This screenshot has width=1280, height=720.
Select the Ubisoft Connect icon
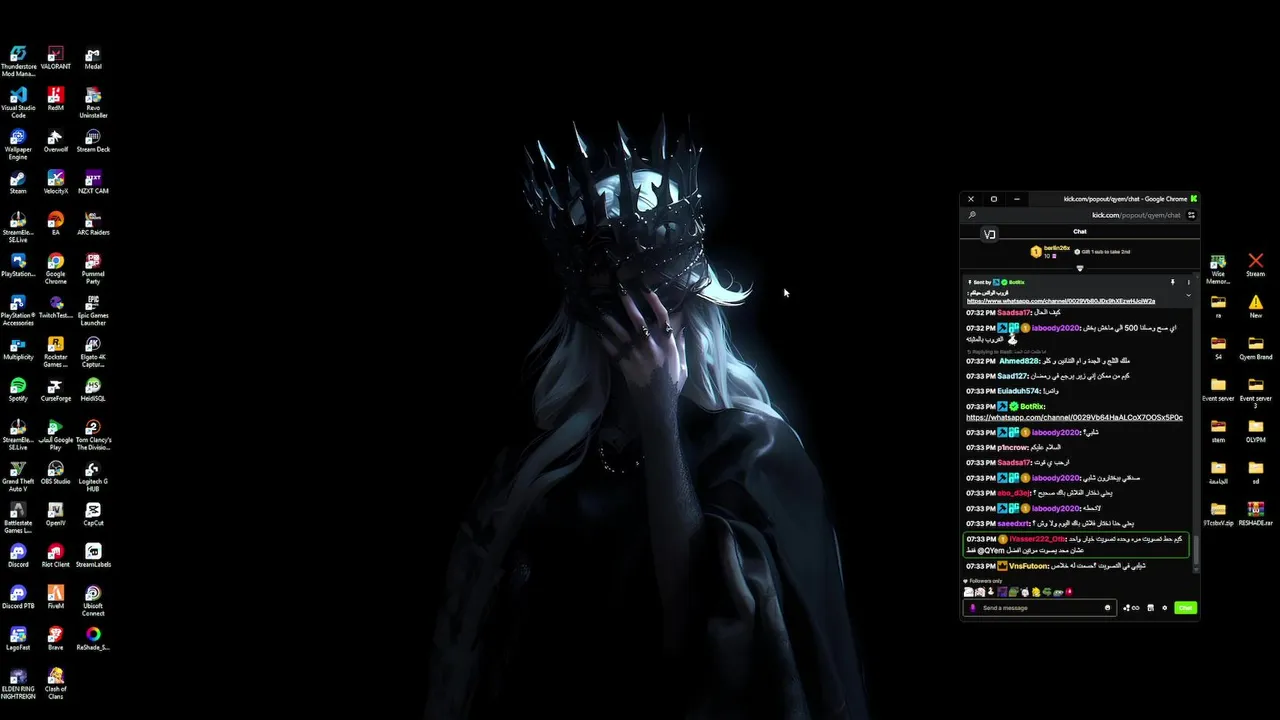[x=93, y=600]
